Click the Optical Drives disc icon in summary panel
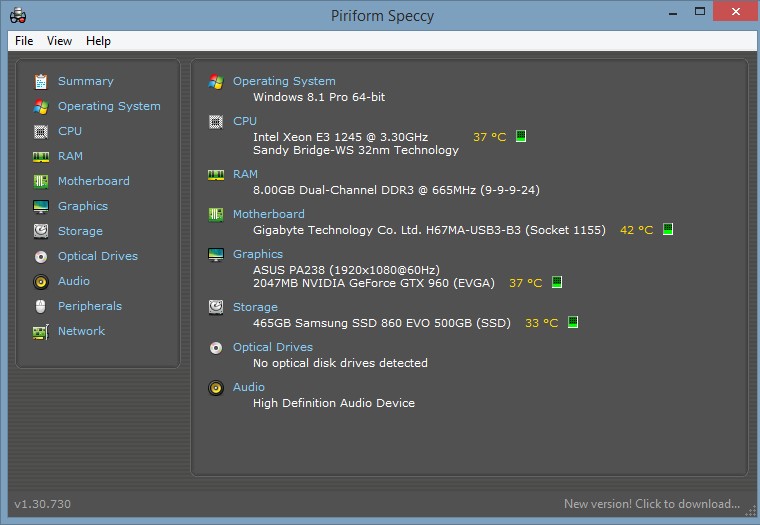The width and height of the screenshot is (760, 525). tap(216, 348)
